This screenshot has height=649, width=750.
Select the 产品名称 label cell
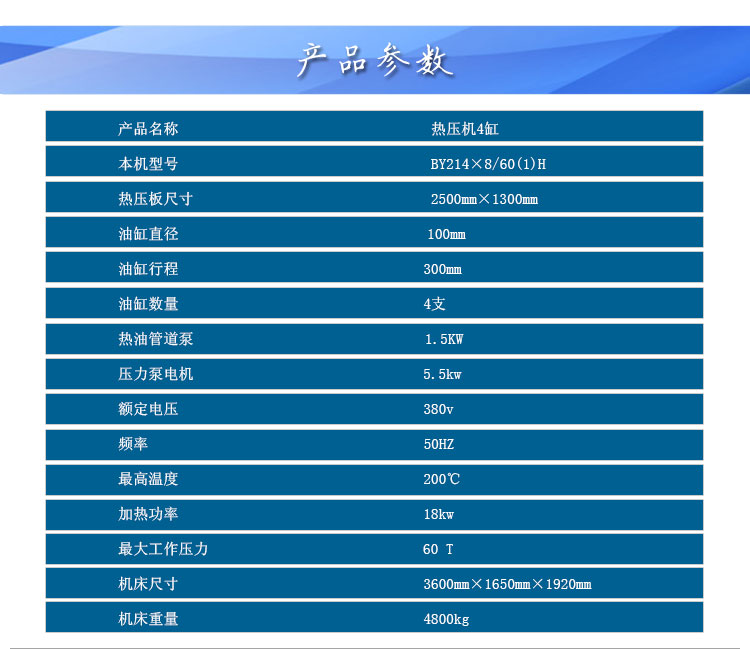[x=148, y=129]
